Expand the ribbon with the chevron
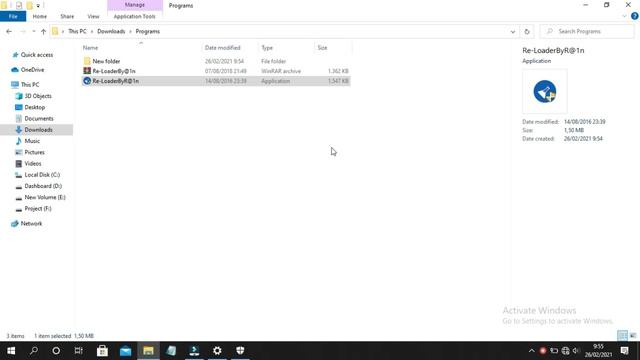 click(x=624, y=16)
